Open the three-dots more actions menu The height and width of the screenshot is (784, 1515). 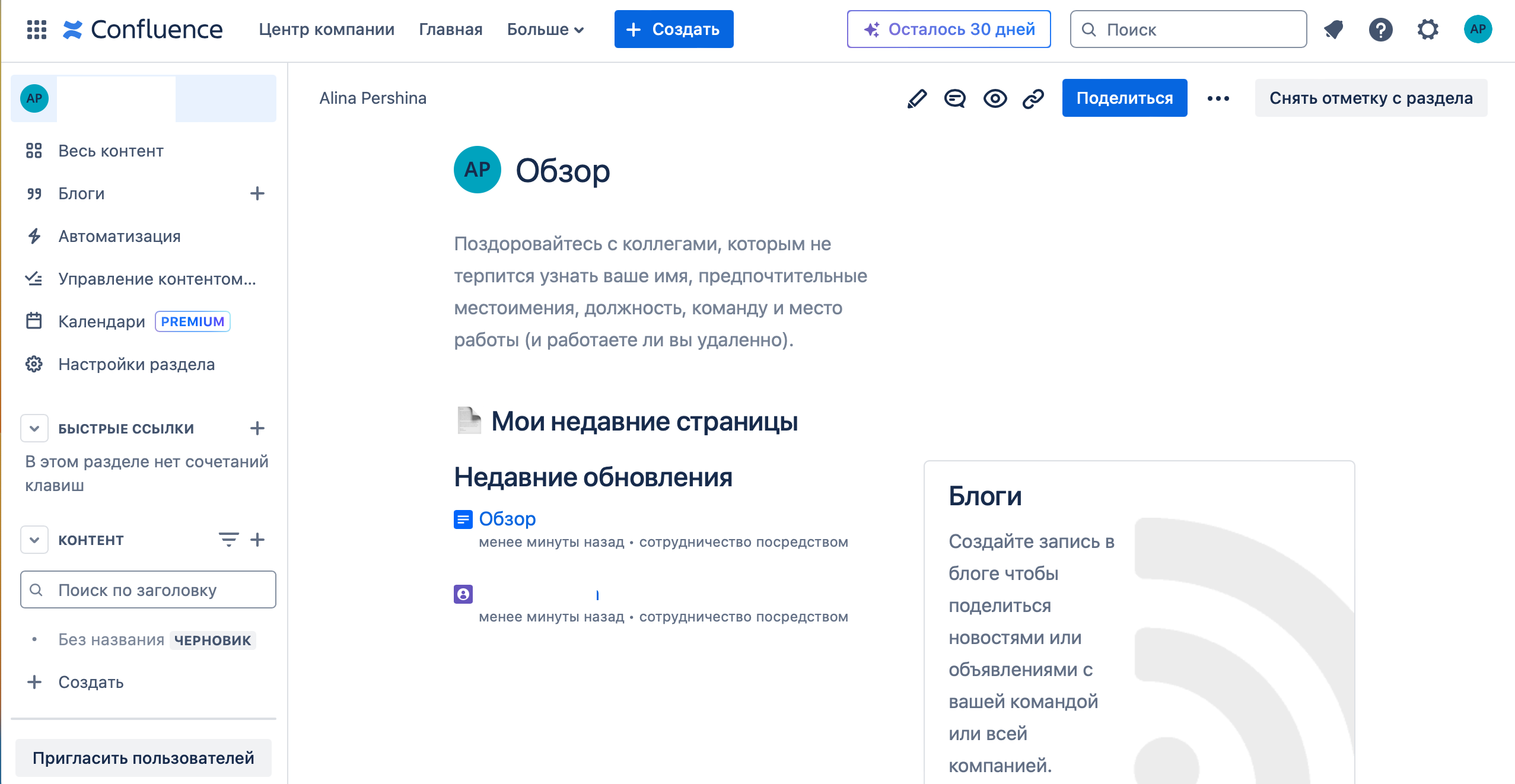(x=1218, y=98)
